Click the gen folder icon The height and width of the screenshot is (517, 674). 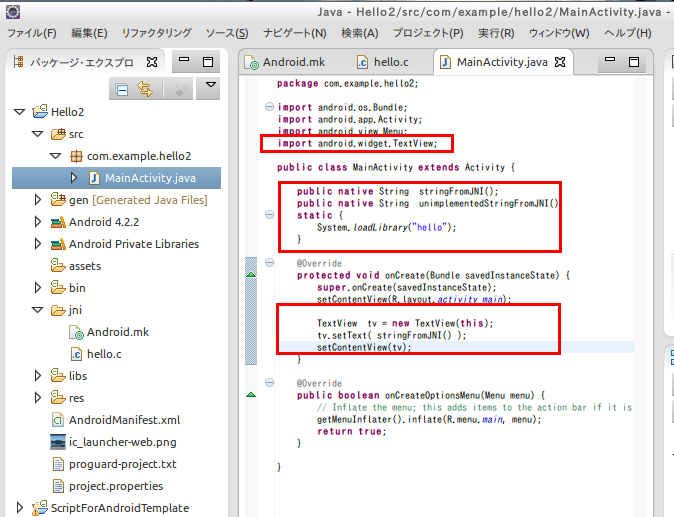[x=58, y=199]
